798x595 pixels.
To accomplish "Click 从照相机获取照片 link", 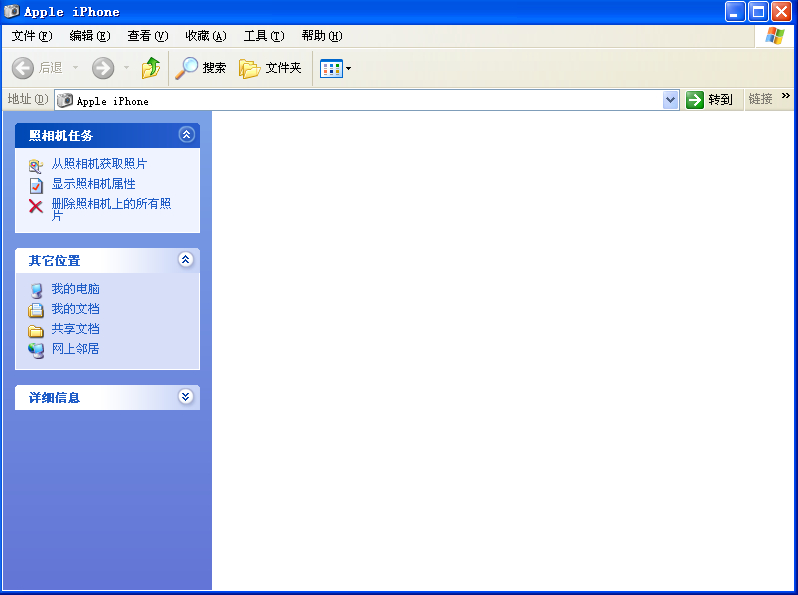I will click(99, 163).
